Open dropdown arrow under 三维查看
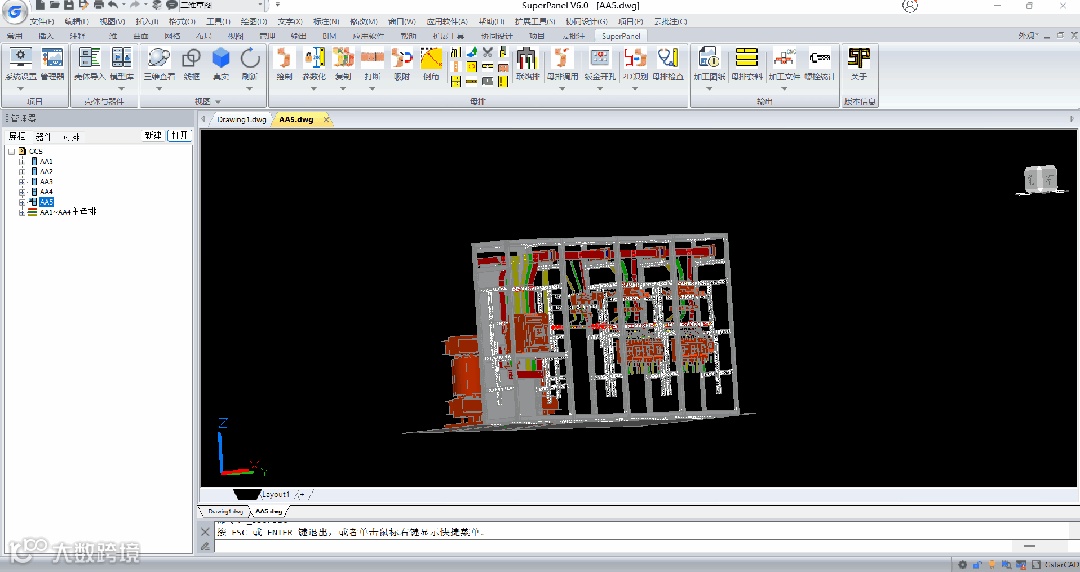The width and height of the screenshot is (1080, 572). (159, 88)
